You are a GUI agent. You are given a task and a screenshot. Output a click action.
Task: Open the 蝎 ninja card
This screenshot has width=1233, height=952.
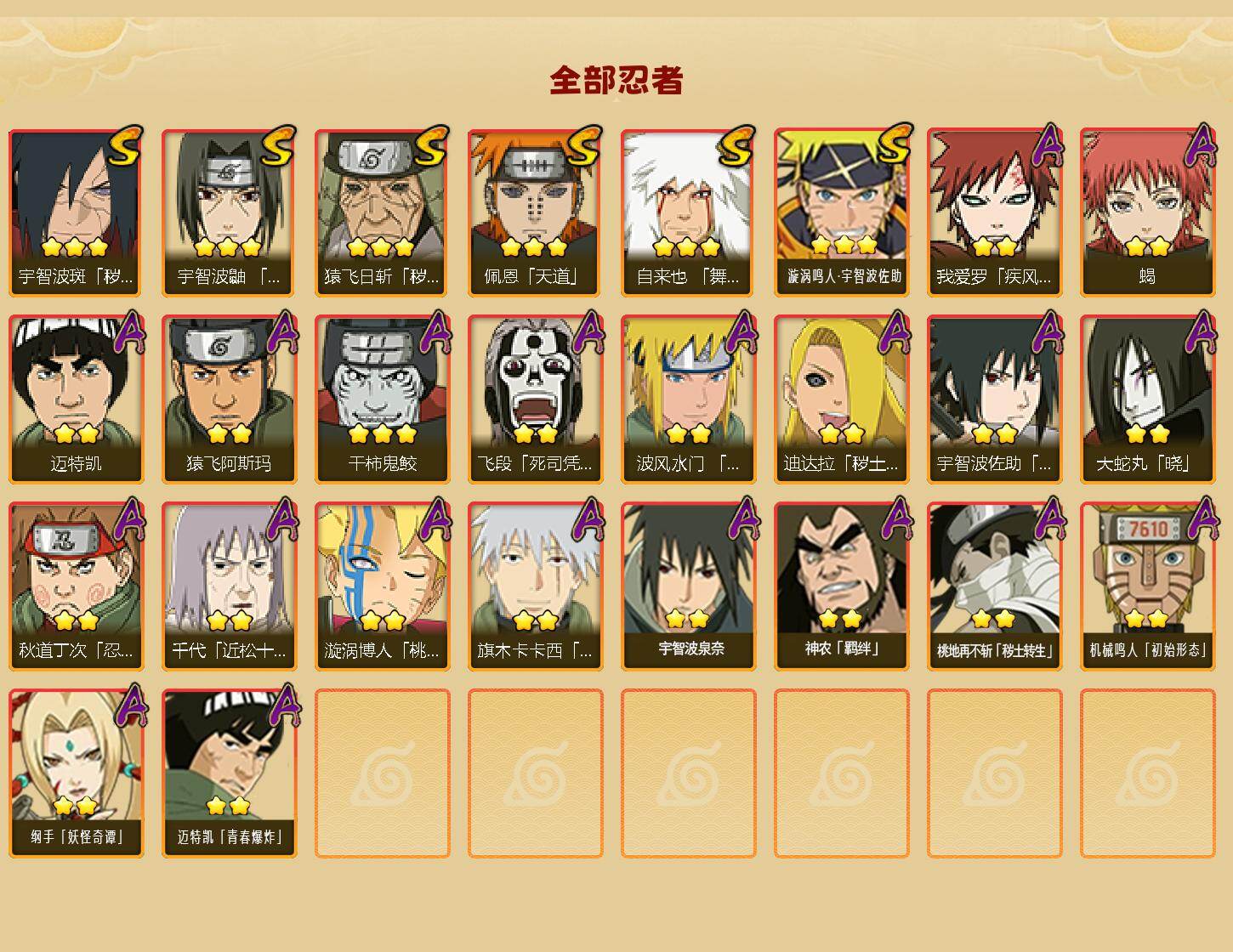click(x=1147, y=212)
